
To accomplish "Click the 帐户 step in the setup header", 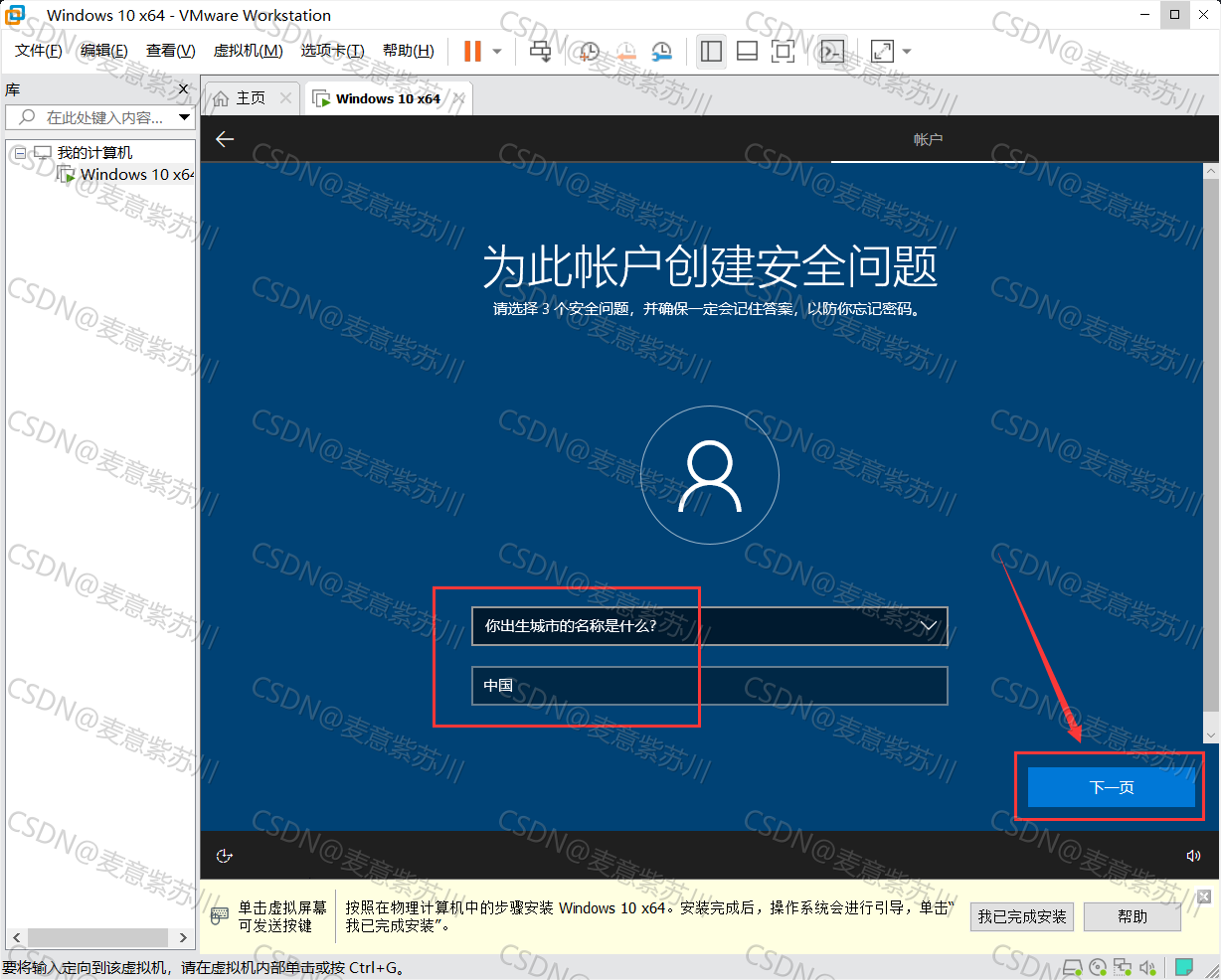I will point(928,140).
